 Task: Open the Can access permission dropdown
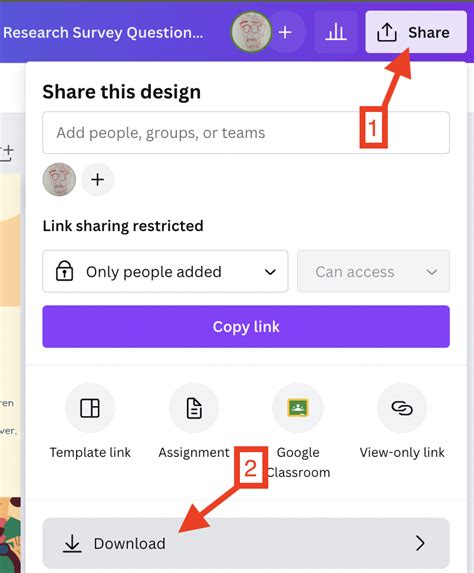coord(373,272)
